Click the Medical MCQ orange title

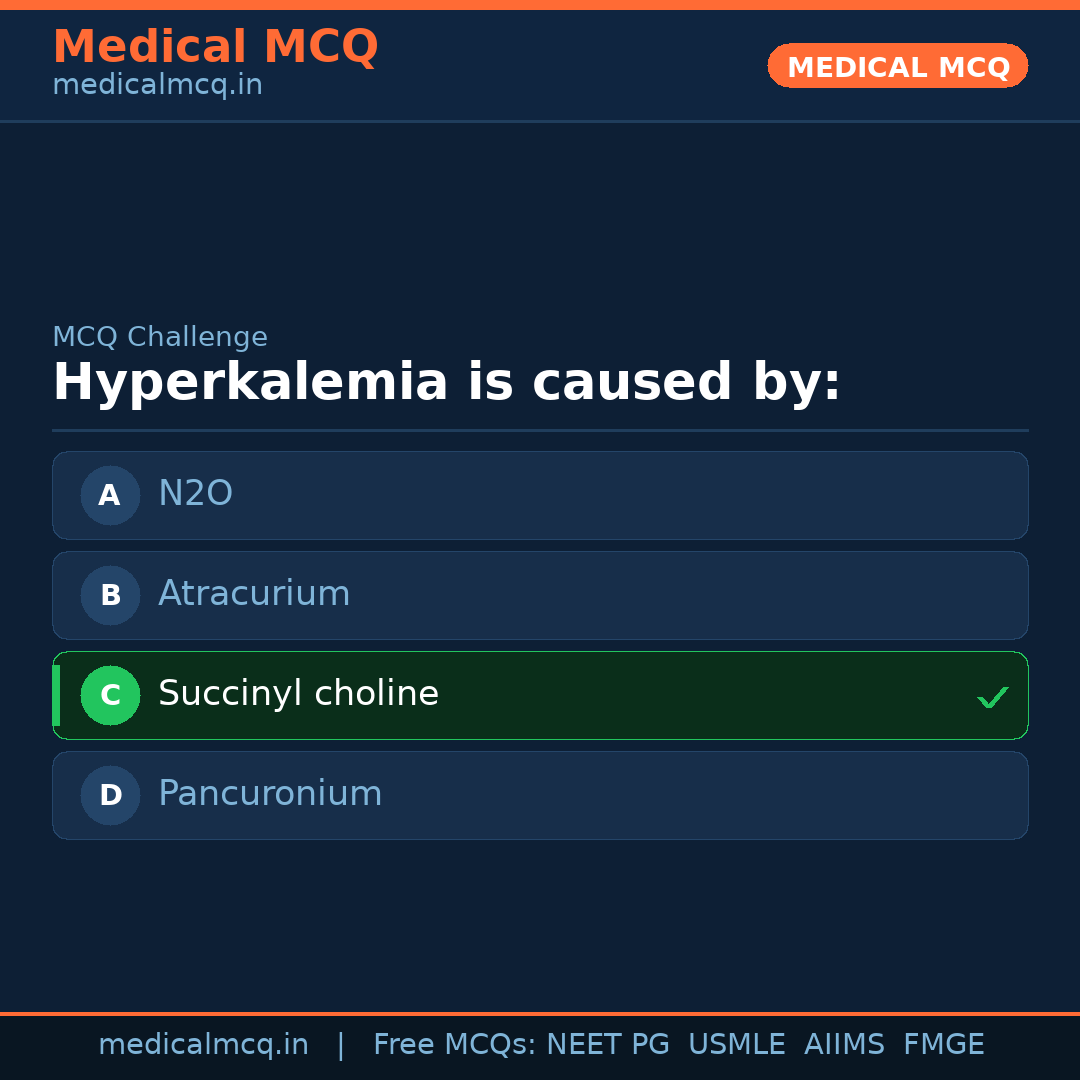(x=215, y=47)
